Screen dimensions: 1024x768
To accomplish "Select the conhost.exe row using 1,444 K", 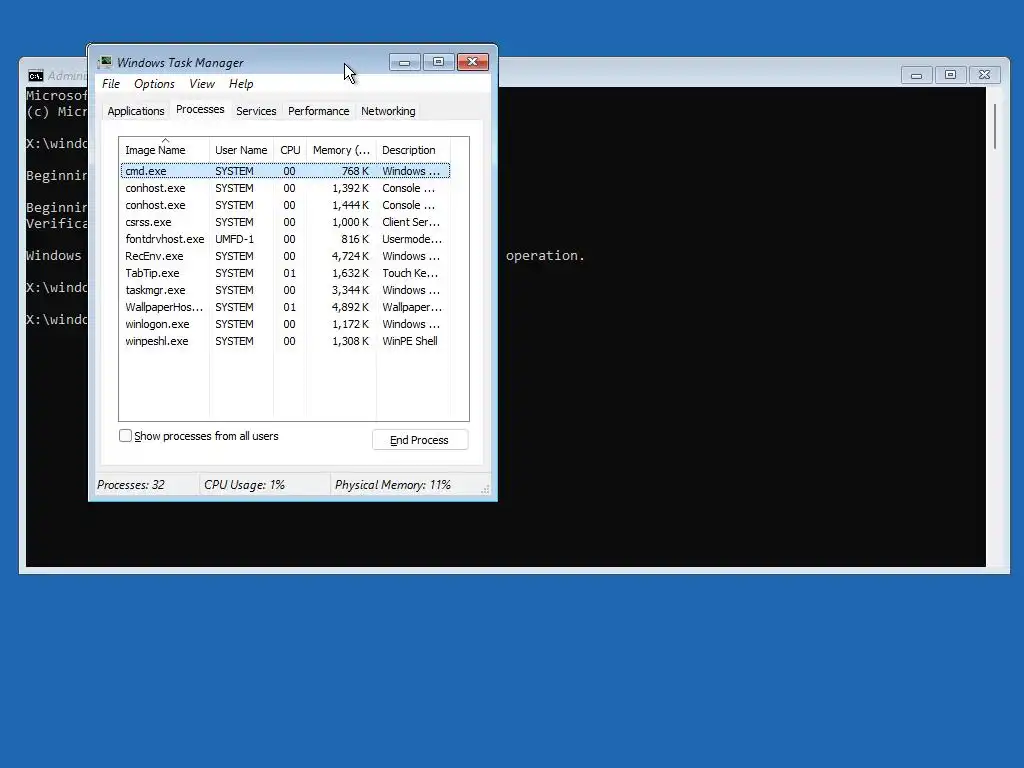I will point(285,205).
